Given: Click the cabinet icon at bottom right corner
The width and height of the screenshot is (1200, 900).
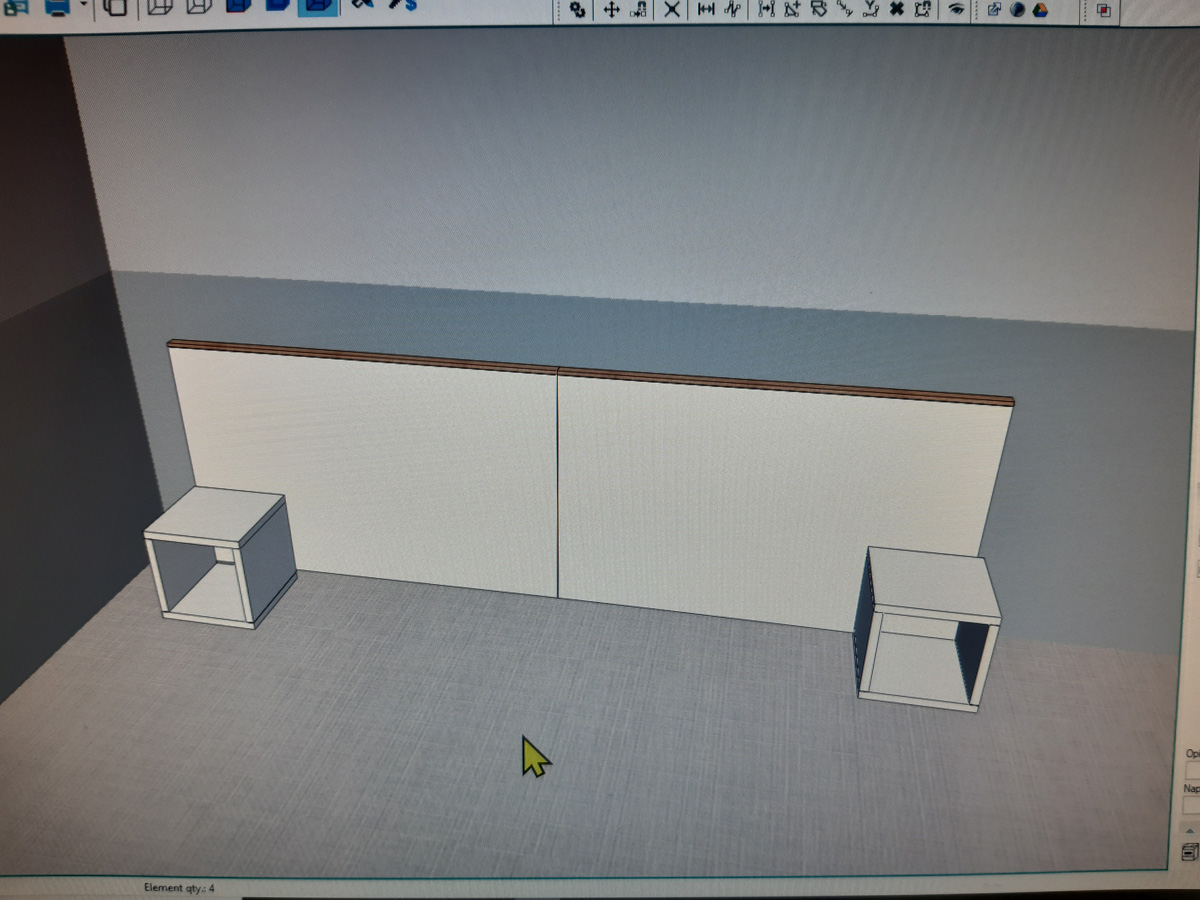Looking at the screenshot, I should pyautogui.click(x=1191, y=852).
